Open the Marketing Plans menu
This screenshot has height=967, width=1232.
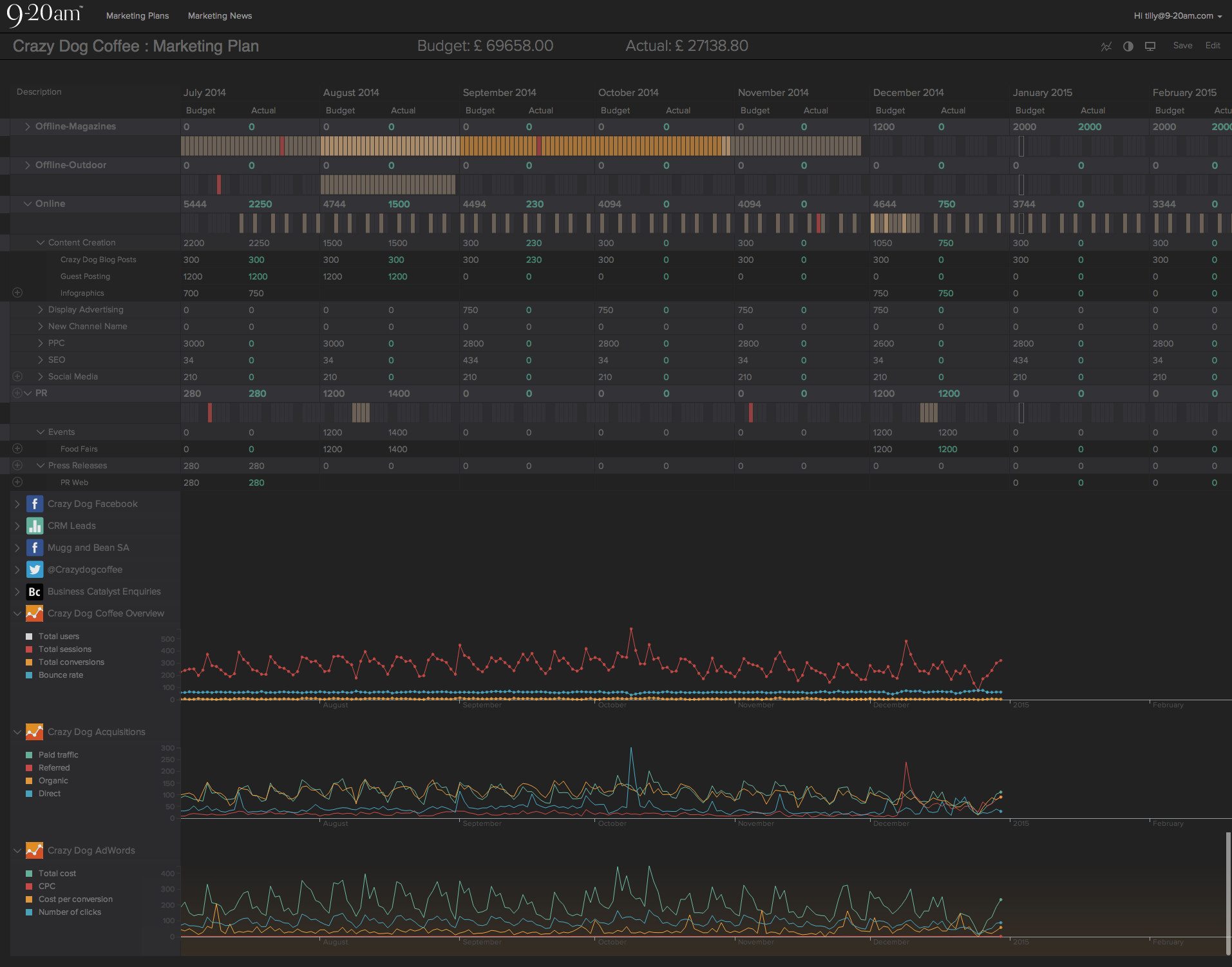(137, 16)
